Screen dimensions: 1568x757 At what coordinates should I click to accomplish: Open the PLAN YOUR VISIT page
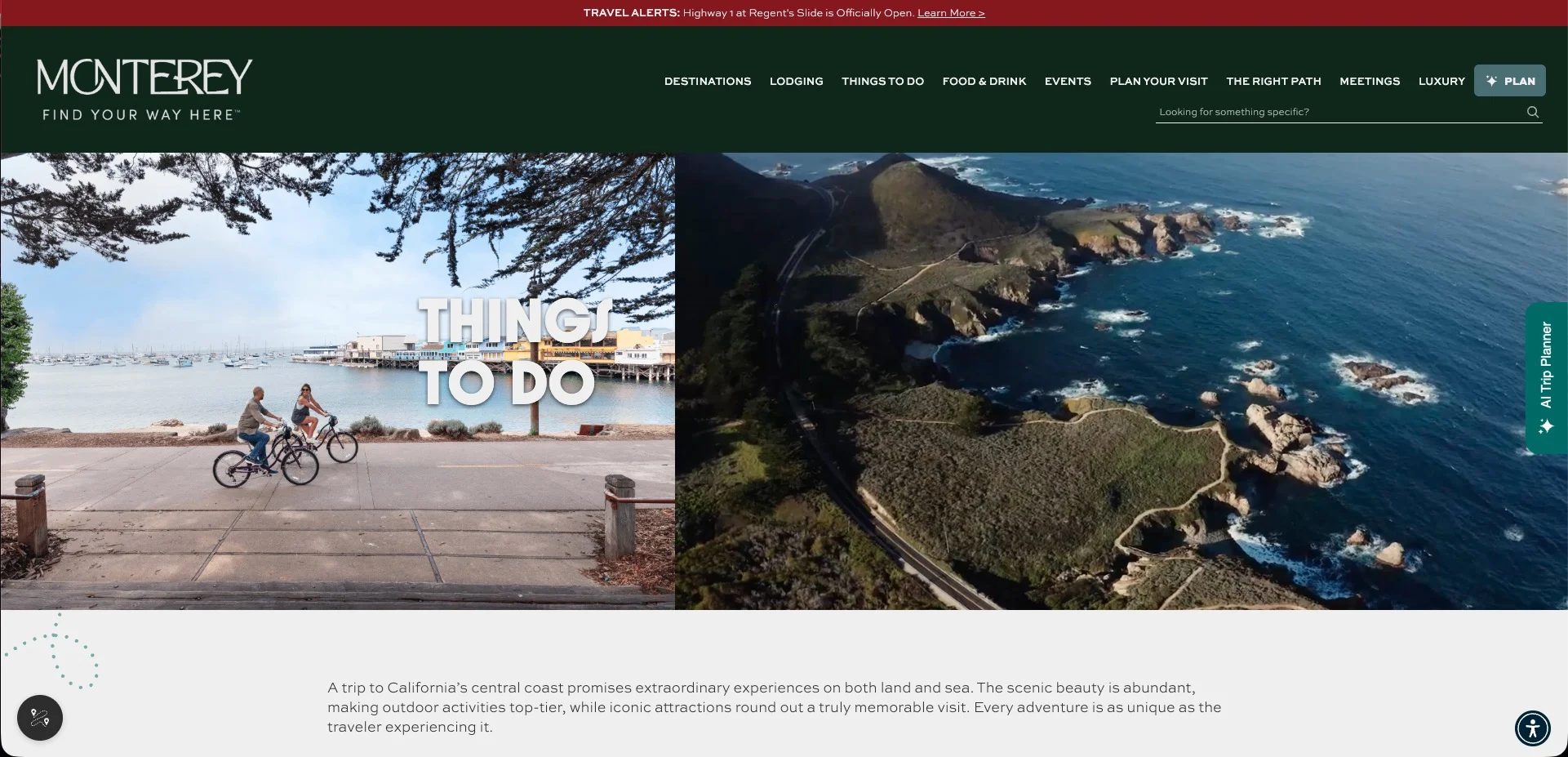1158,81
